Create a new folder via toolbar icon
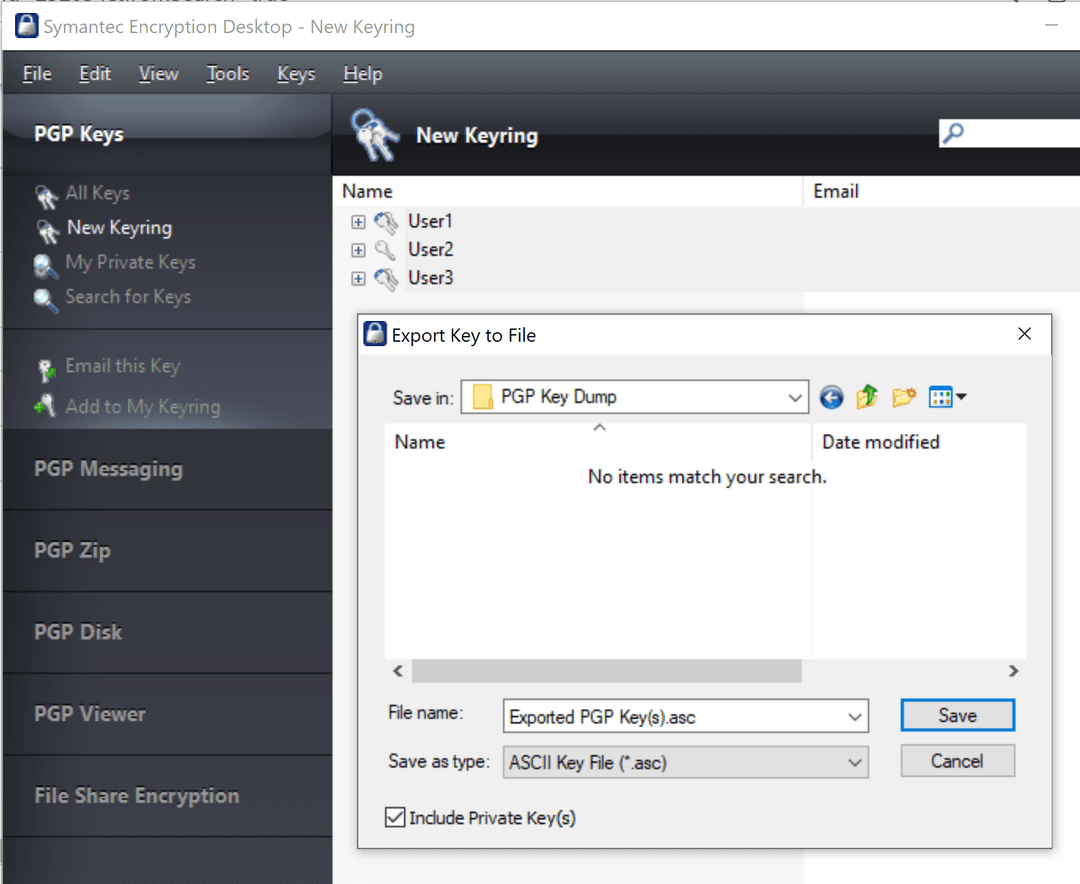The image size is (1080, 884). [x=904, y=398]
